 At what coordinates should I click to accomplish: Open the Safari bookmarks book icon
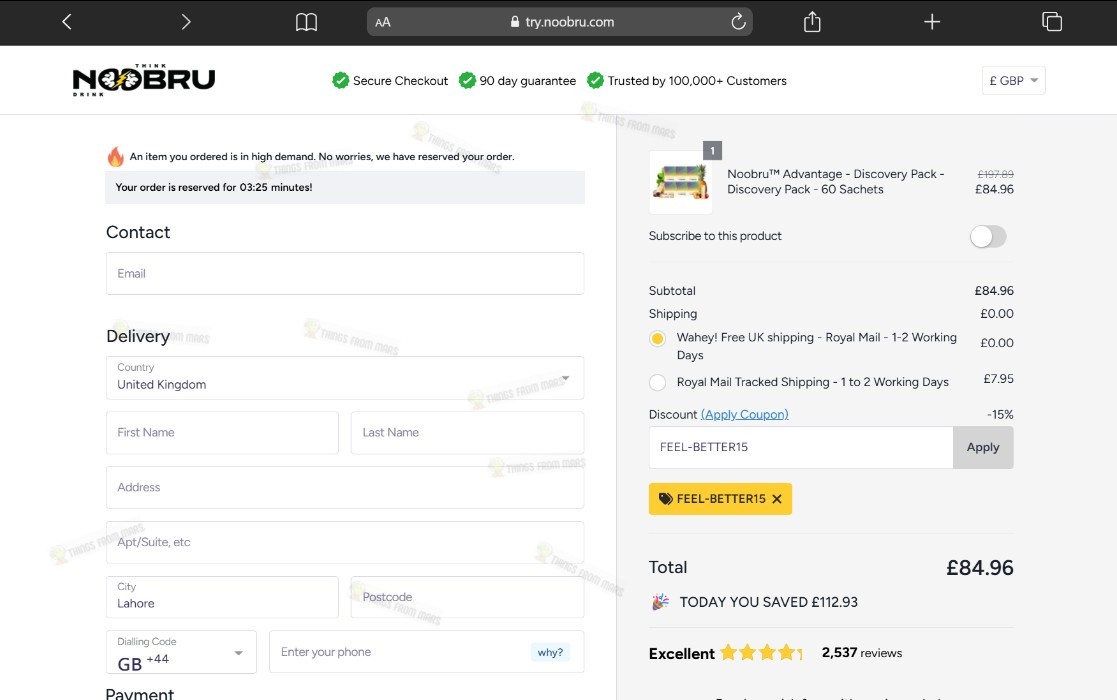tap(306, 22)
